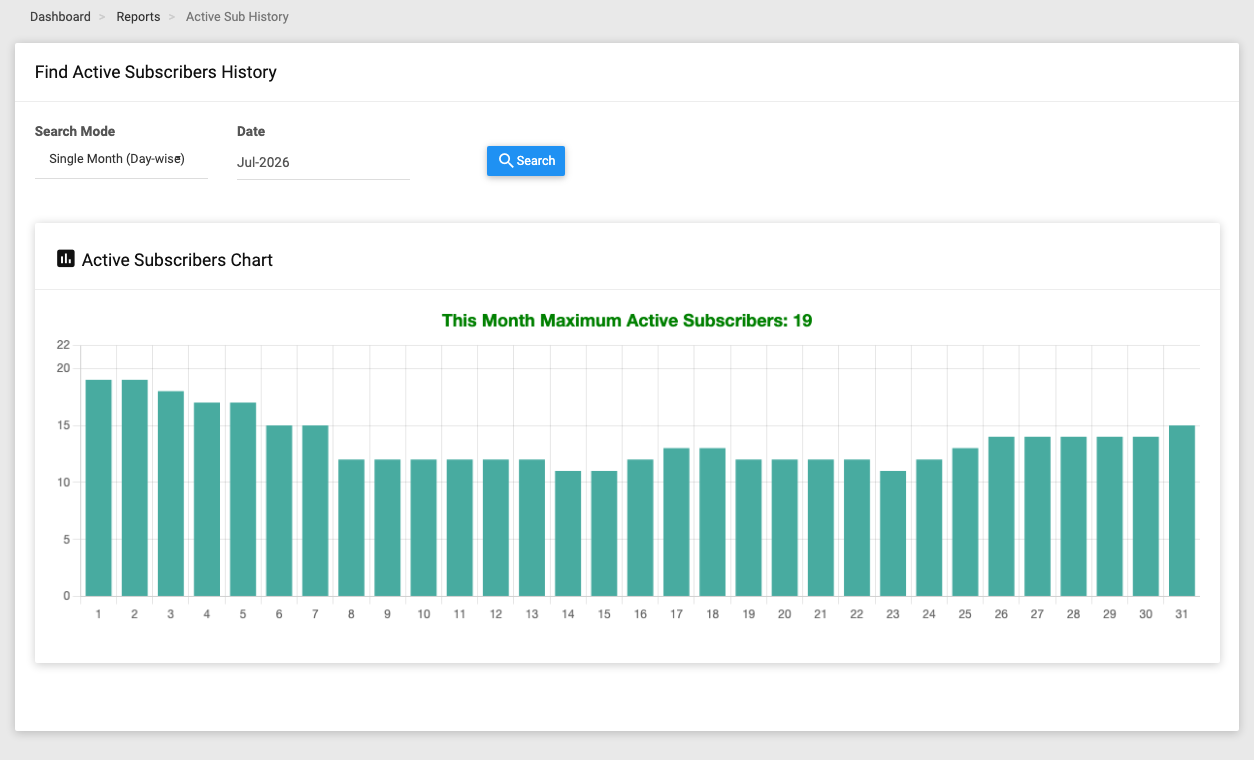Click the x-axis label 31
Image resolution: width=1254 pixels, height=760 pixels.
[x=1182, y=614]
